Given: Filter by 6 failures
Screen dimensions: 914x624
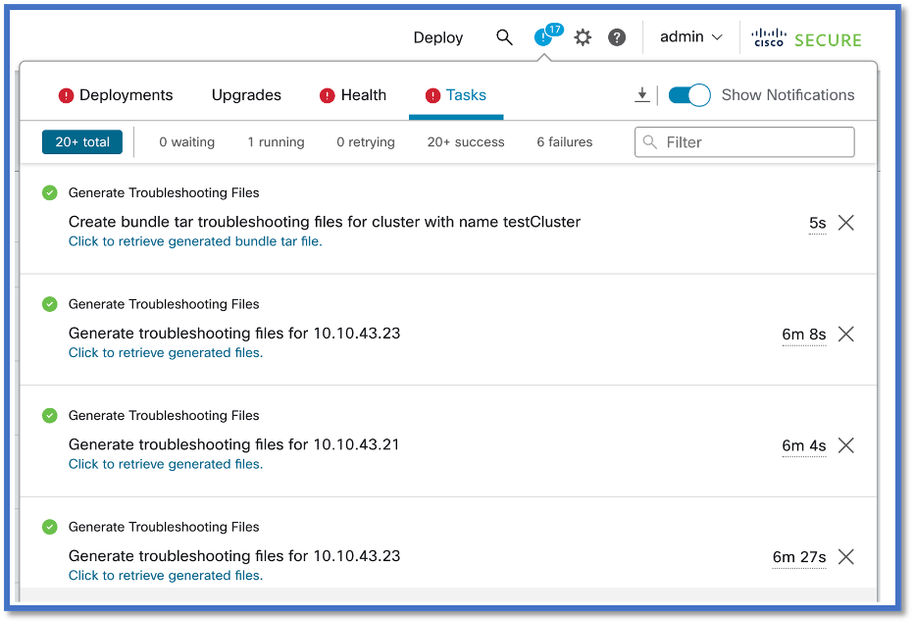Looking at the screenshot, I should 564,142.
